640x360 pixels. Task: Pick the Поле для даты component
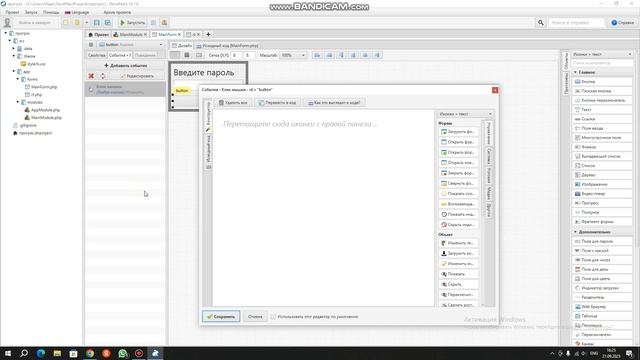[x=602, y=269]
